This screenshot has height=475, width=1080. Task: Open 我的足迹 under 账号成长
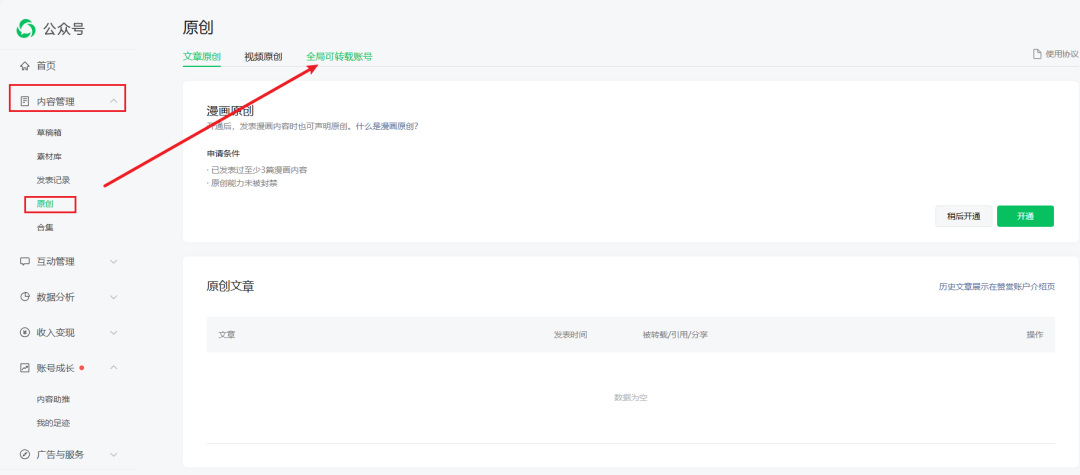pos(54,423)
